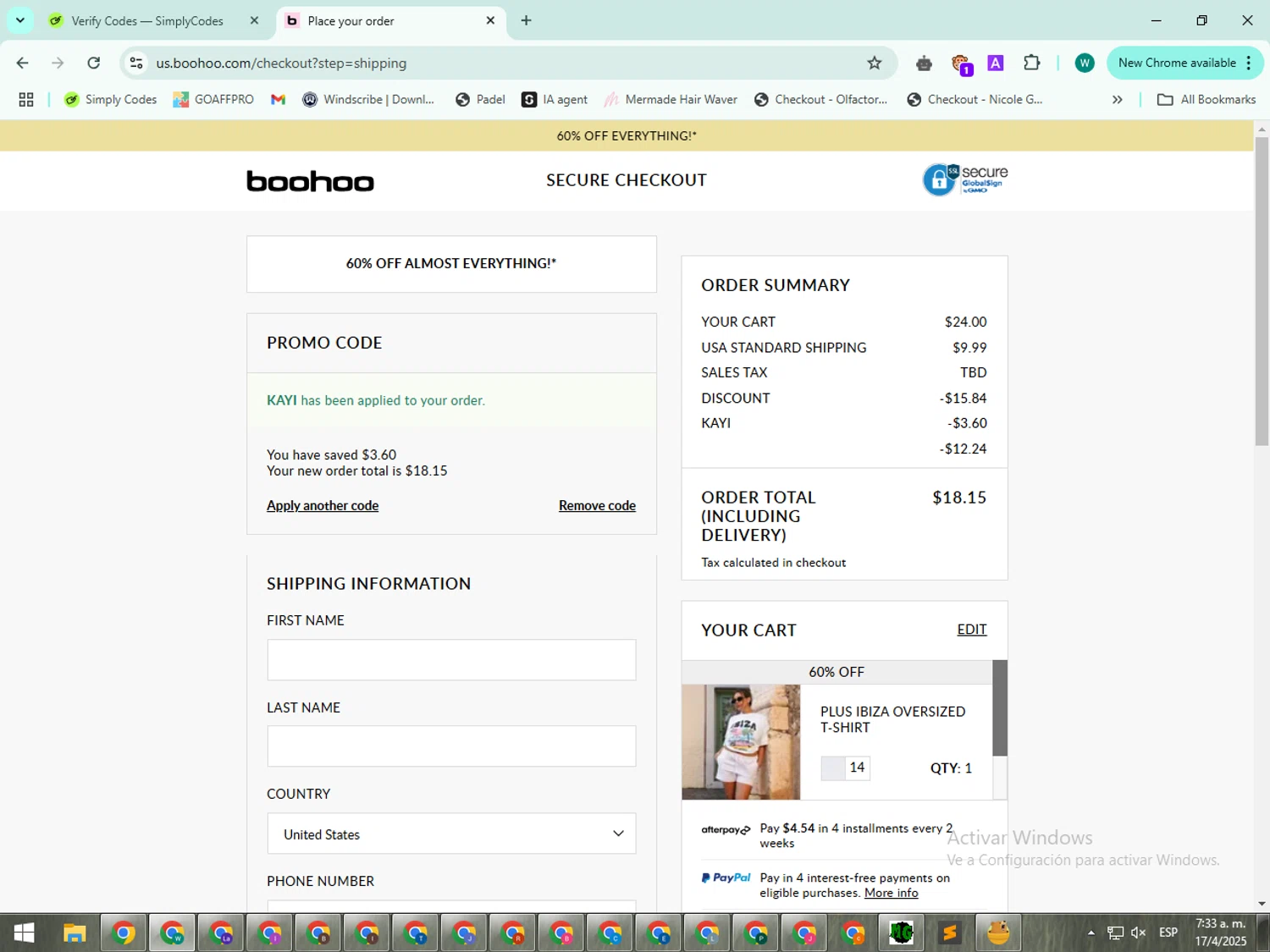1270x952 pixels.
Task: Click the network tray icon
Action: click(x=1116, y=933)
